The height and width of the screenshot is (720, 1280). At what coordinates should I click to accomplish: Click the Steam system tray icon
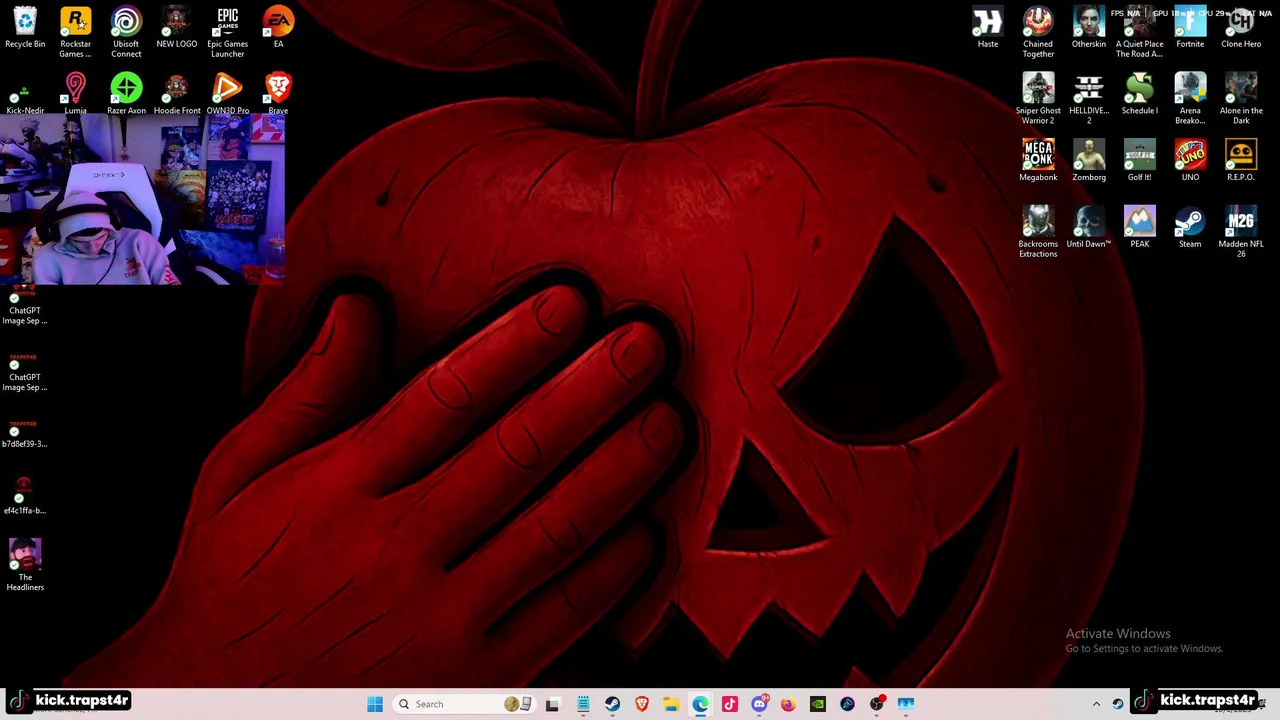click(x=1118, y=704)
